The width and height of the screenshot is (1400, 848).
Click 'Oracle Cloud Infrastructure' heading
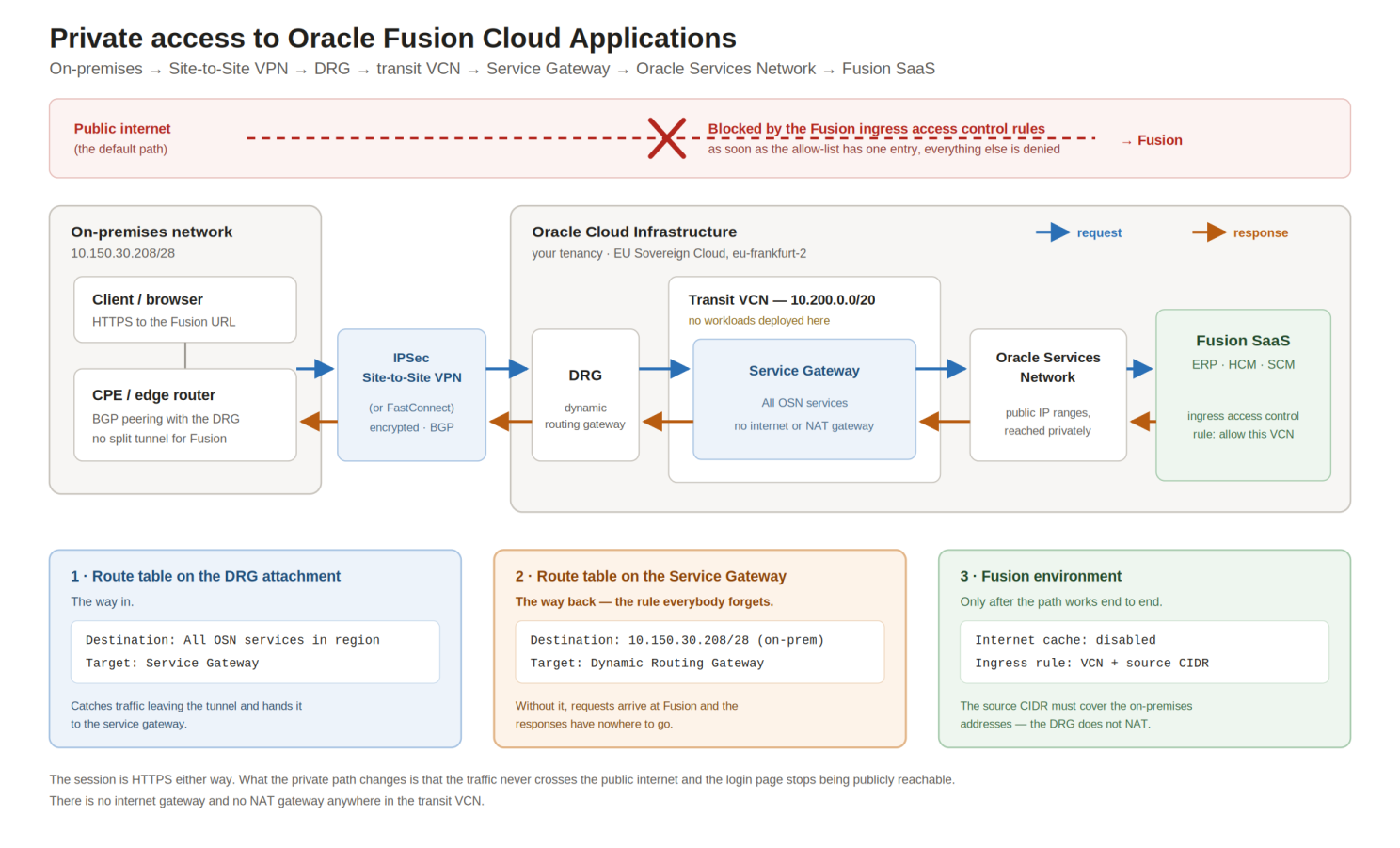click(634, 232)
